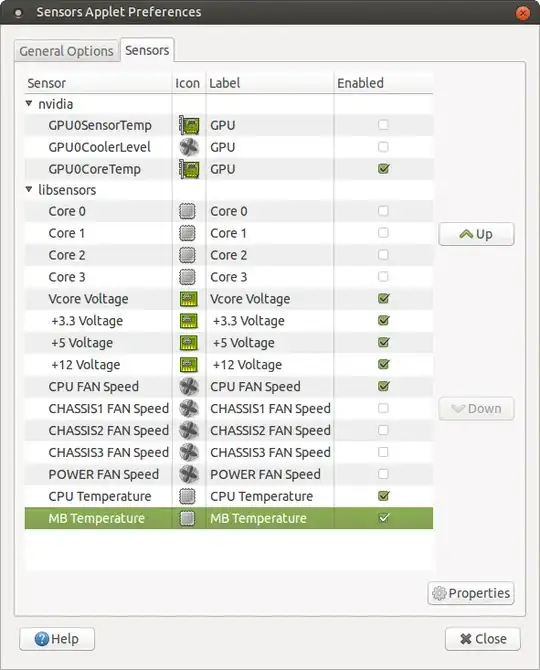540x670 pixels.
Task: Enable the Core 3 sensor checkbox
Action: (x=383, y=276)
